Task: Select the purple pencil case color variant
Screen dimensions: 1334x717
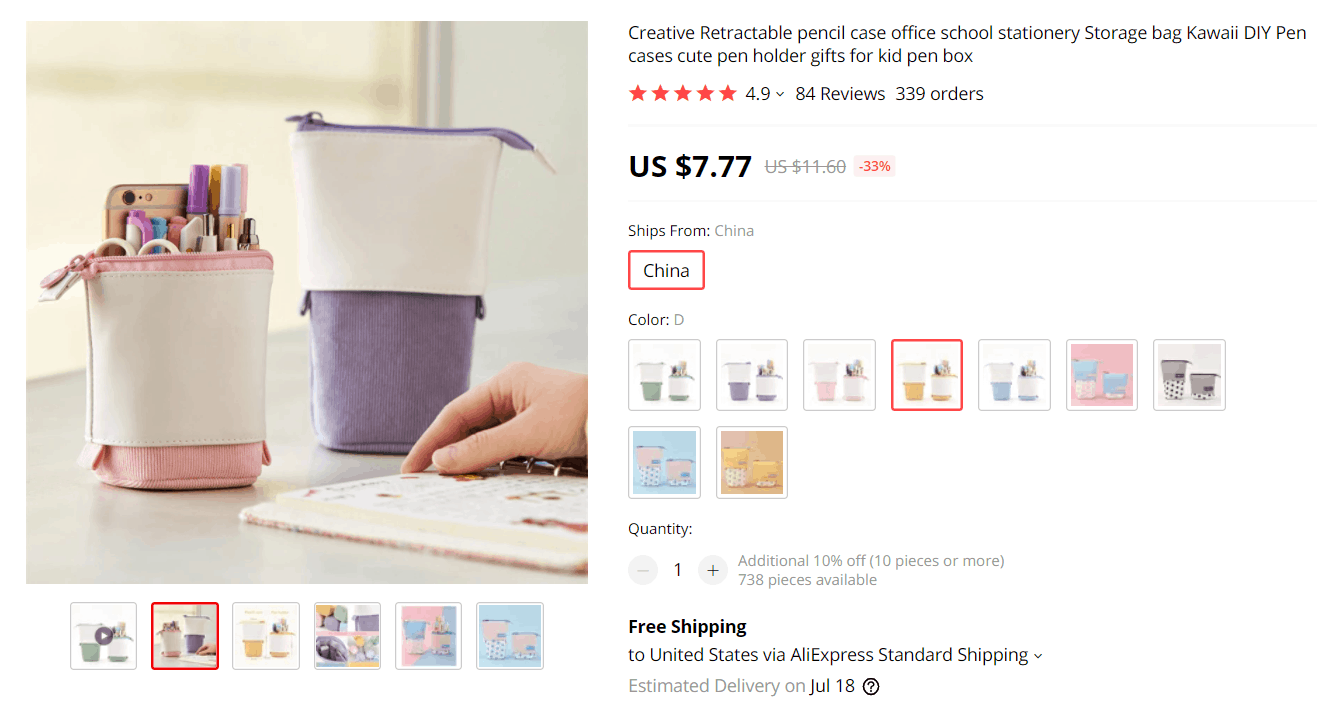Action: pyautogui.click(x=751, y=374)
